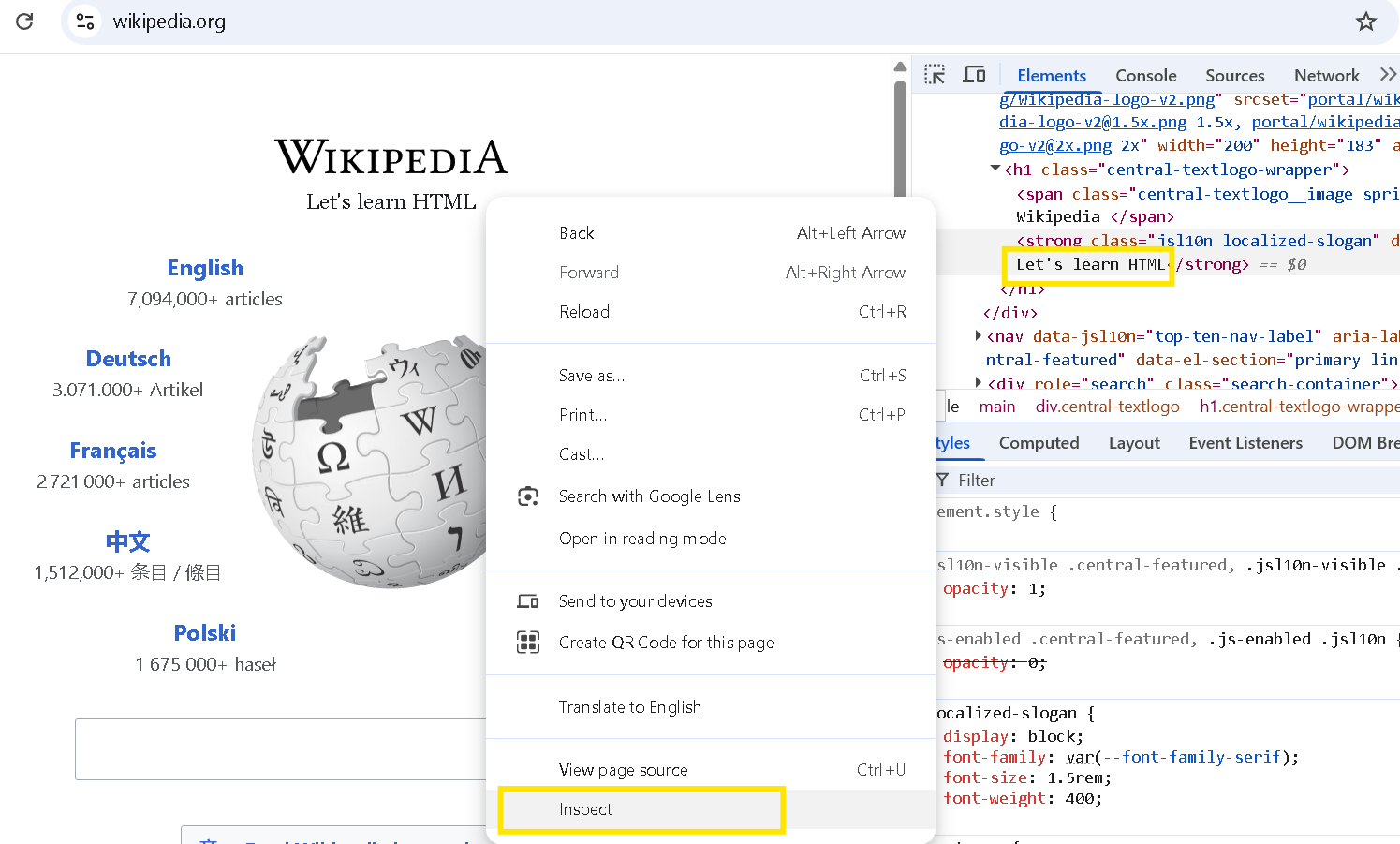Click the Search with Google Lens icon
1400x844 pixels.
click(528, 496)
